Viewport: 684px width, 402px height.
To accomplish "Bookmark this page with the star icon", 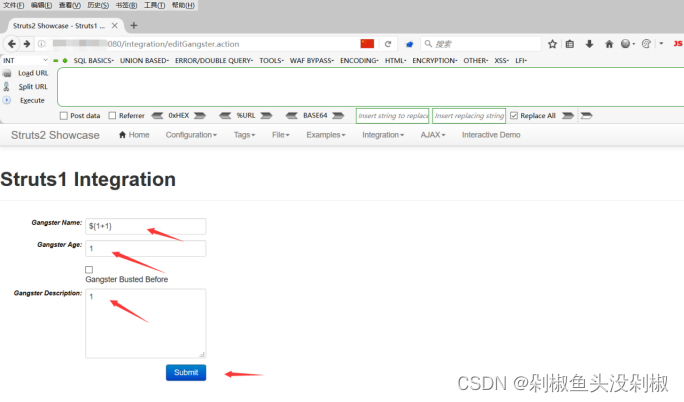I will [552, 44].
